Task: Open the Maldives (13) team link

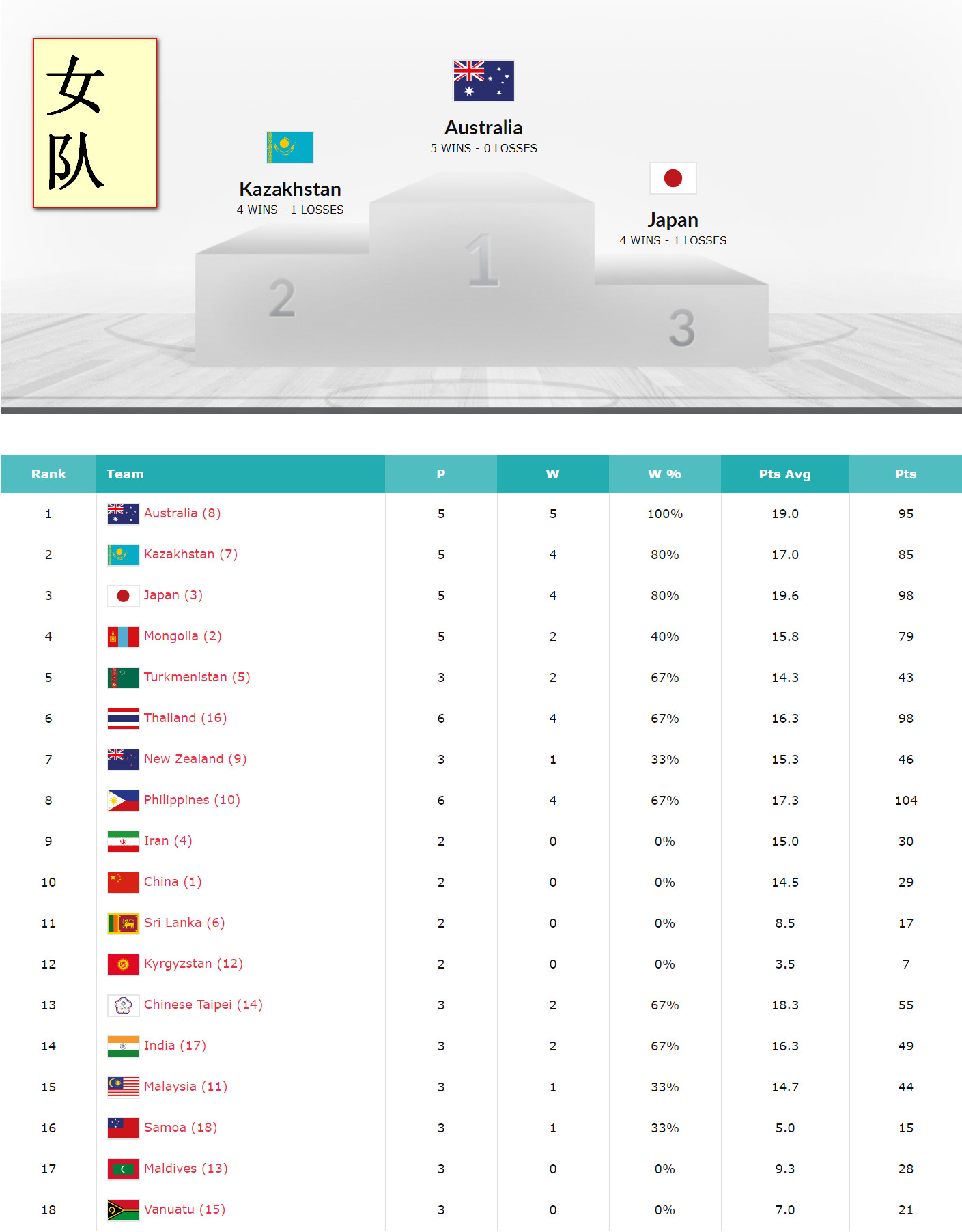Action: tap(186, 1169)
